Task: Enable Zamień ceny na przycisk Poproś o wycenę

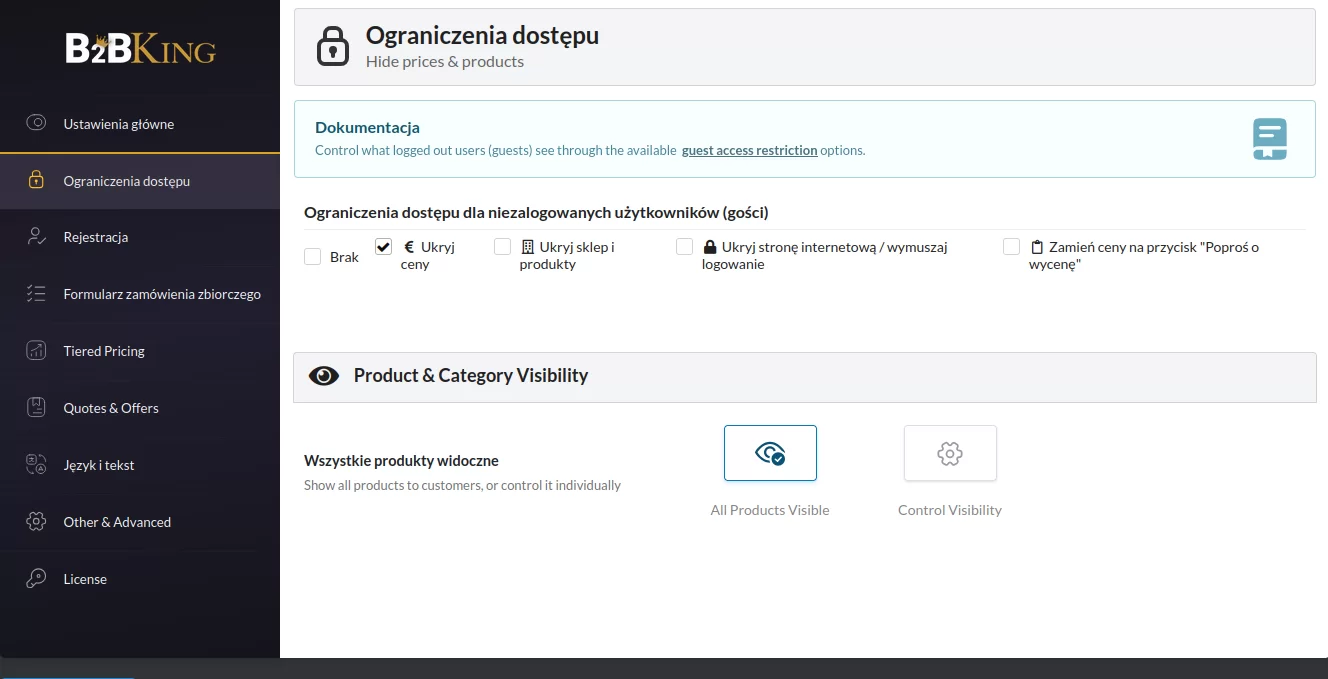Action: click(x=1011, y=247)
